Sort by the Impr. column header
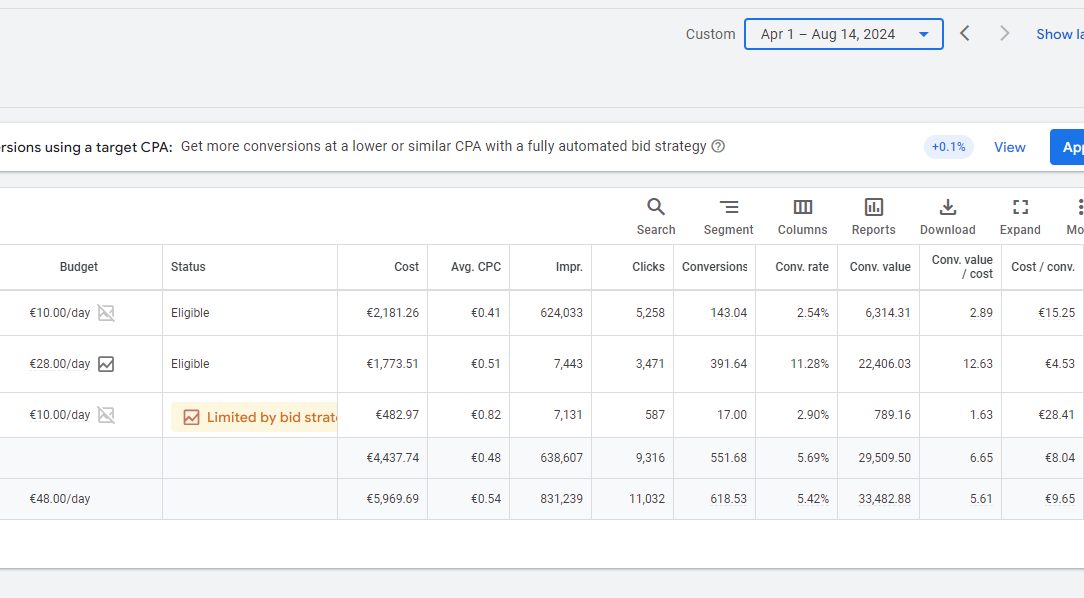Screen dimensions: 1084x598 569,267
